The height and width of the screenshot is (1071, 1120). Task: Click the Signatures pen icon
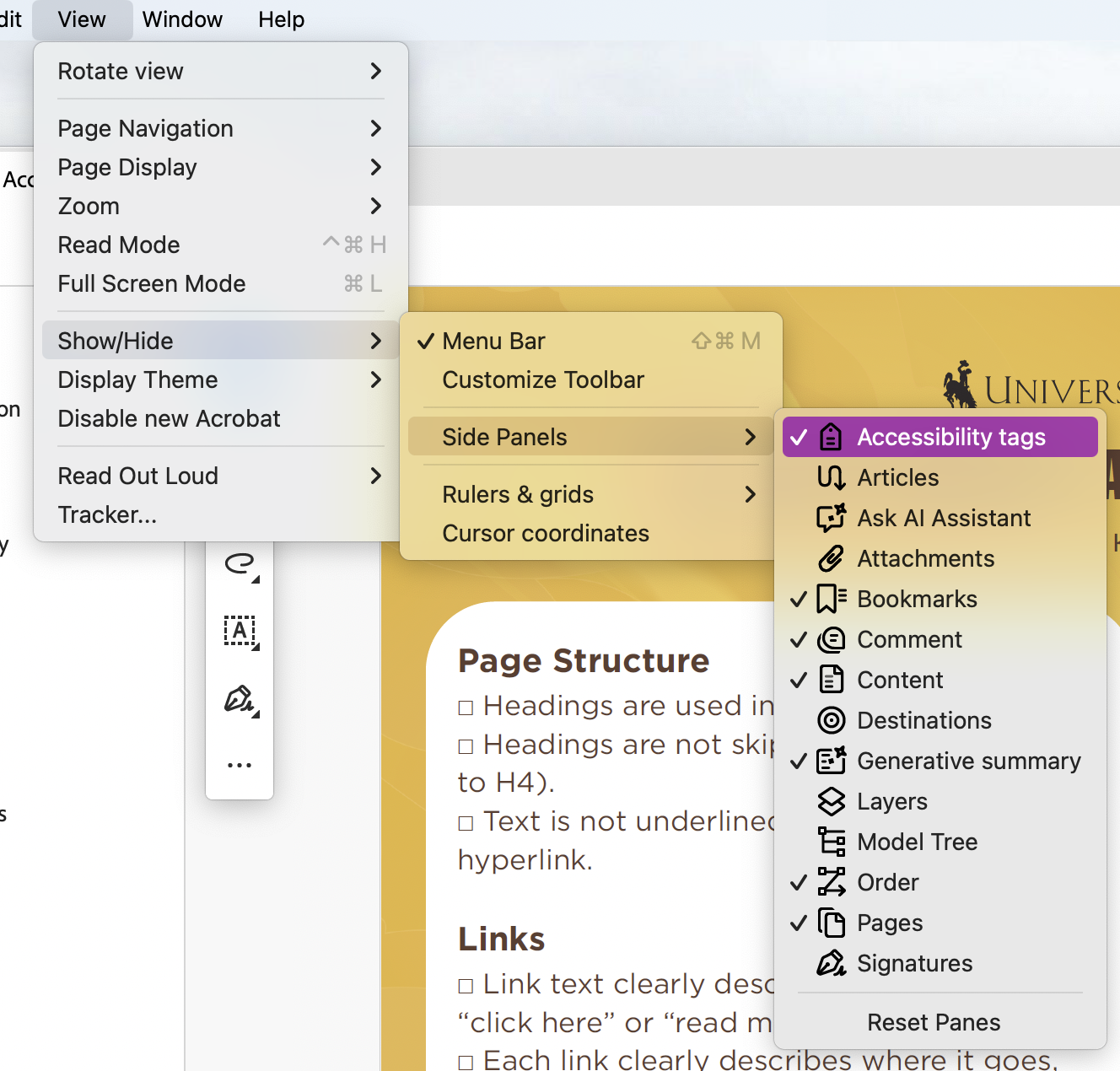[x=831, y=963]
